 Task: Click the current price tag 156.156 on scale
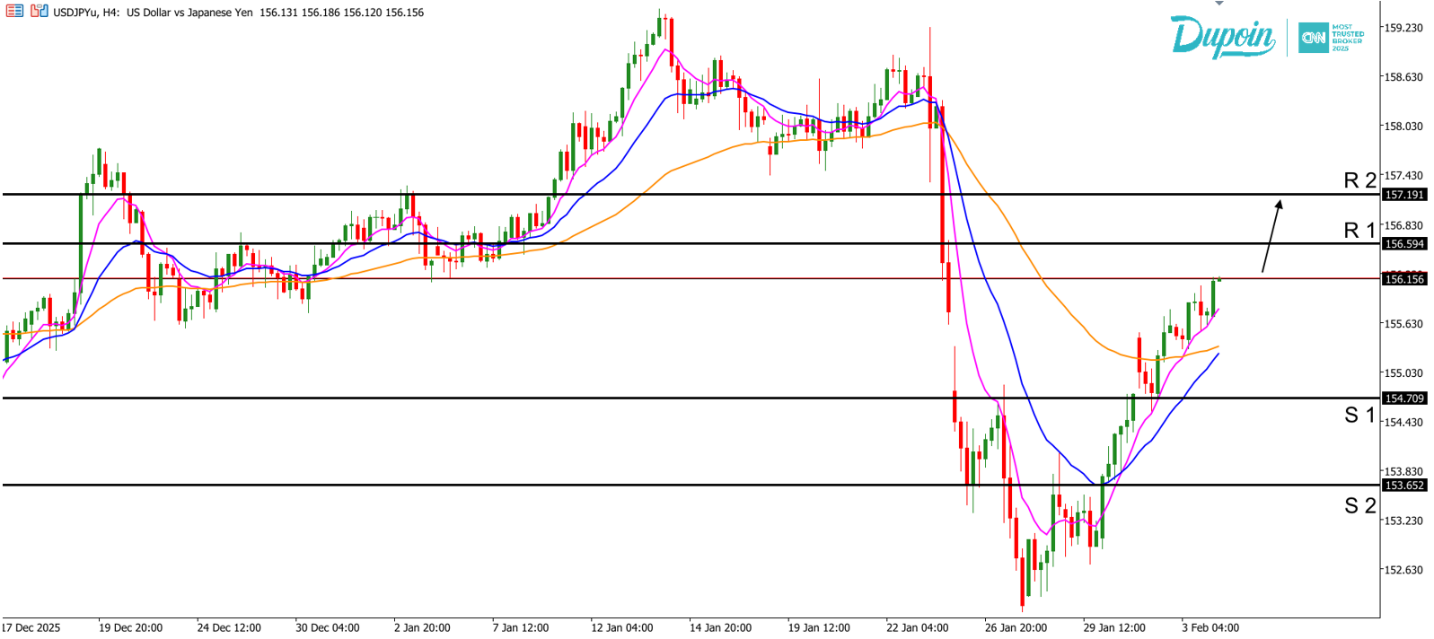pos(1403,280)
